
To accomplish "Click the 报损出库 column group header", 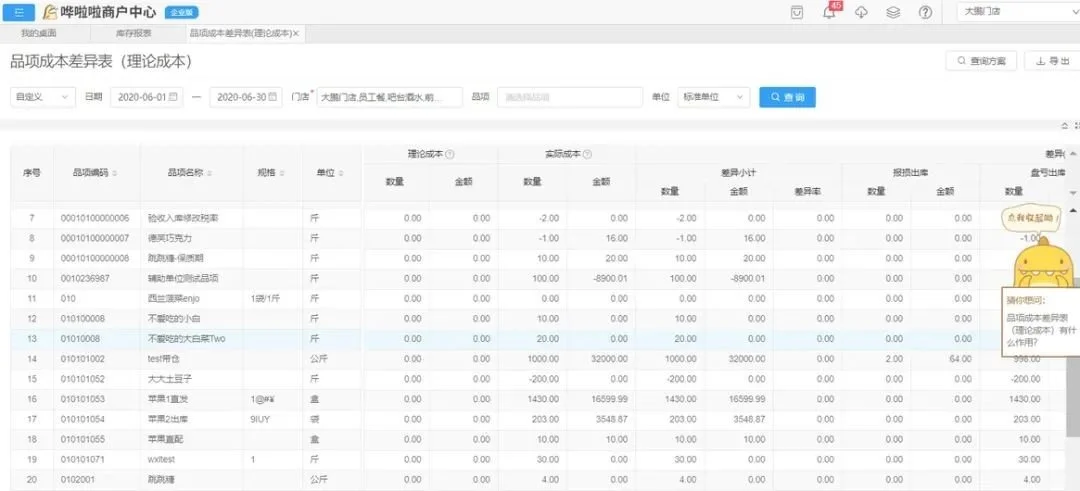I will click(x=911, y=173).
